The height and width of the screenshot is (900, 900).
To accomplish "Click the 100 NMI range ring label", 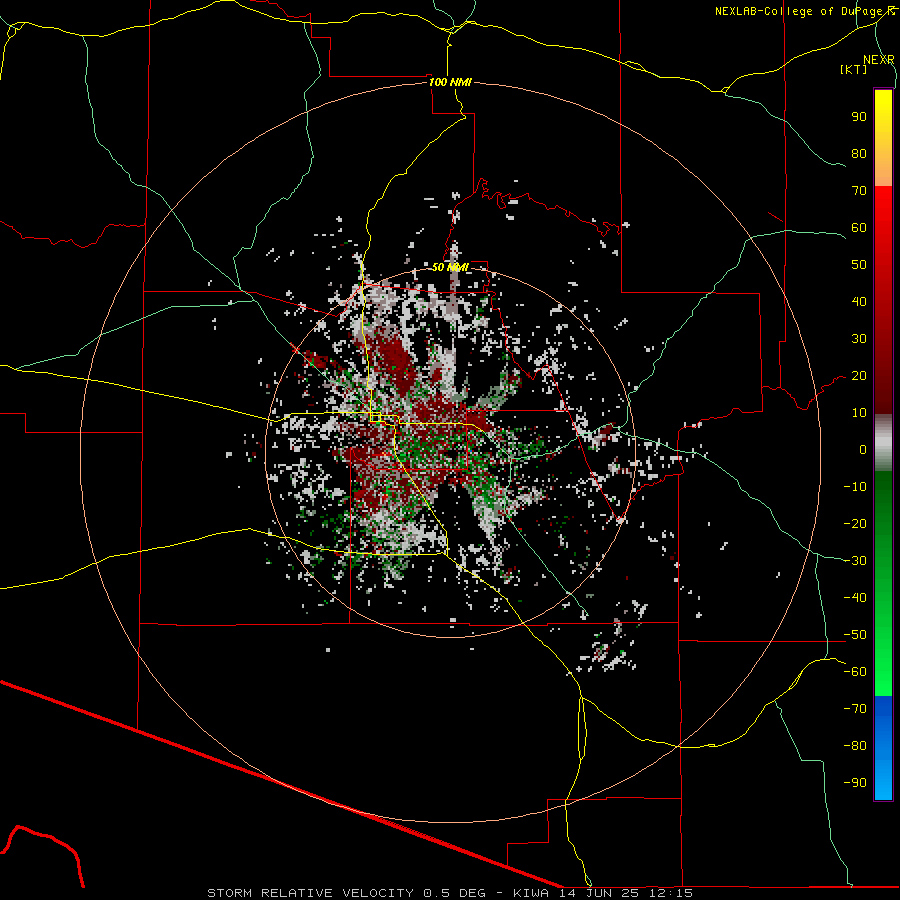I will (x=450, y=82).
